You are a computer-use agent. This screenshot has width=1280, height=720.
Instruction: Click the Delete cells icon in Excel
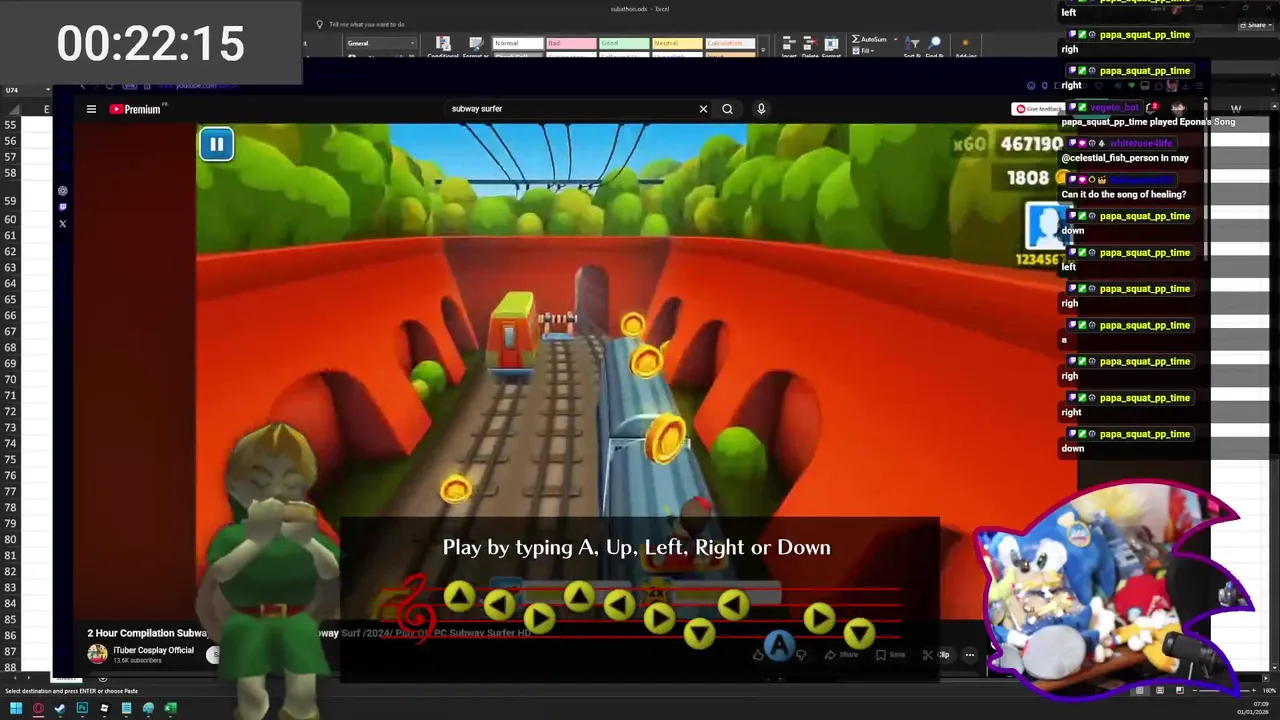[x=810, y=44]
